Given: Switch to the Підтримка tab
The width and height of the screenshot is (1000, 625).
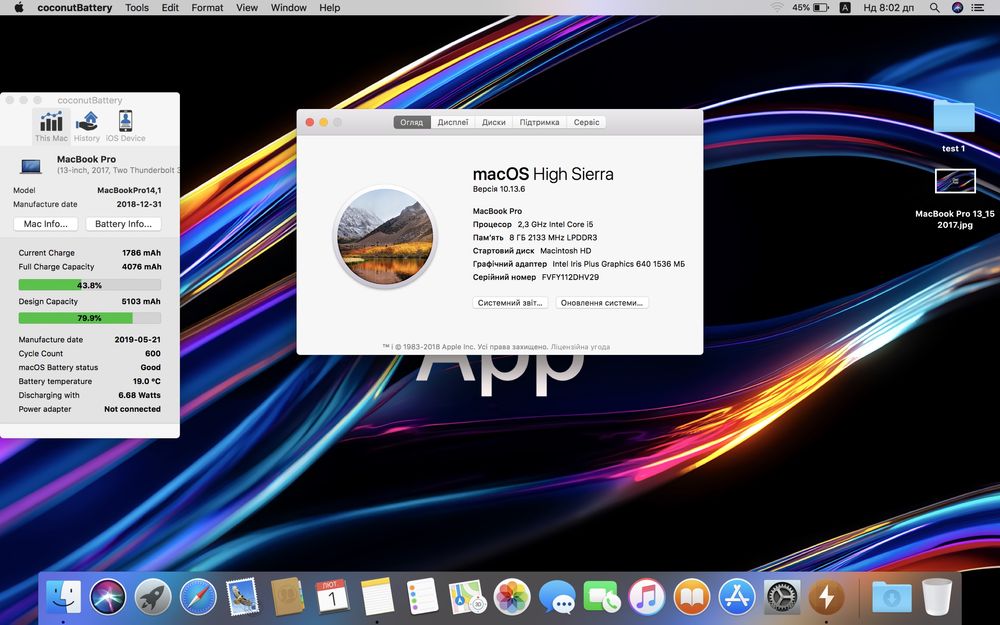Looking at the screenshot, I should coord(540,122).
